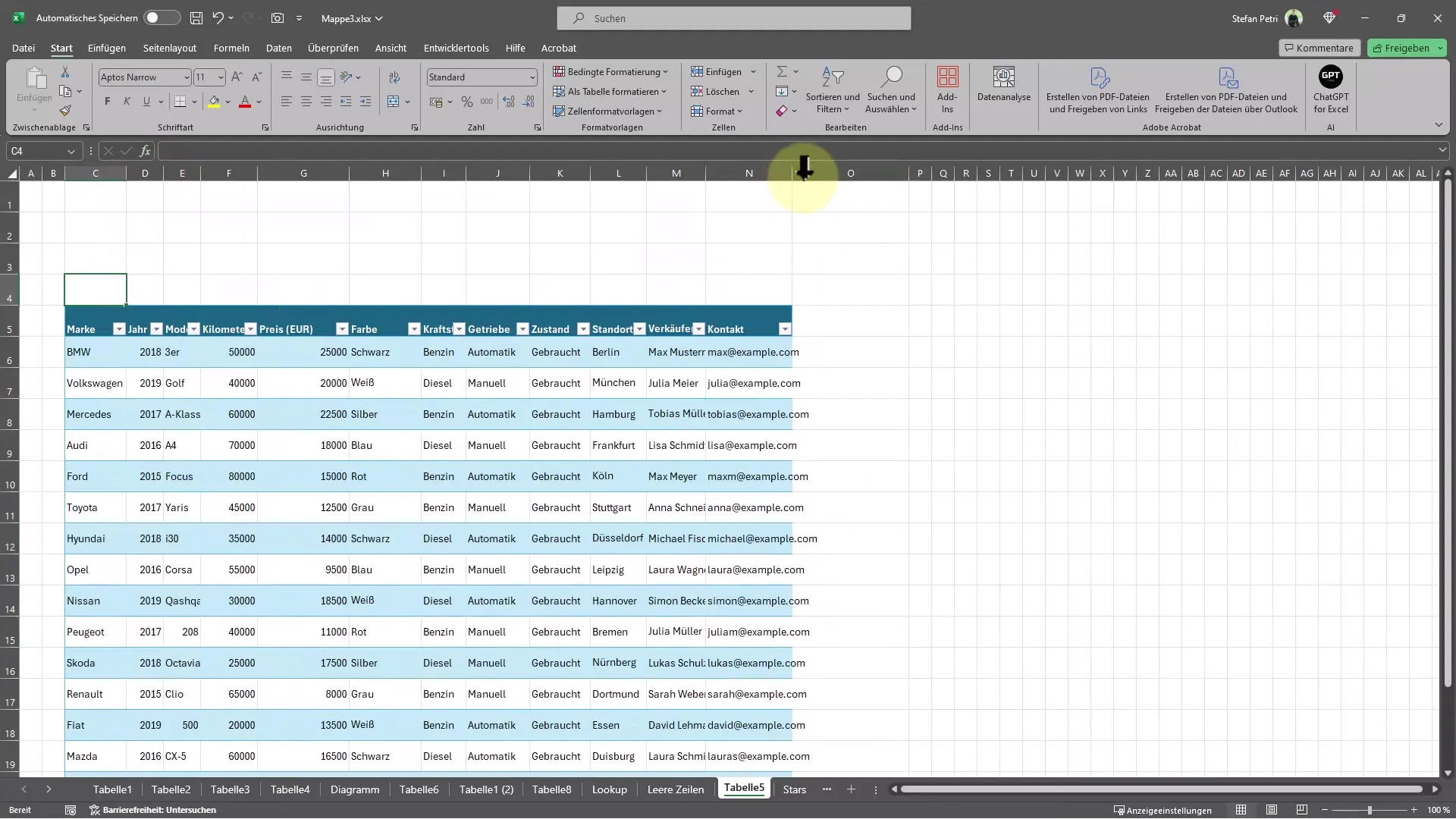1456x819 pixels.
Task: Toggle Automatisches Speichern switch
Action: [159, 17]
